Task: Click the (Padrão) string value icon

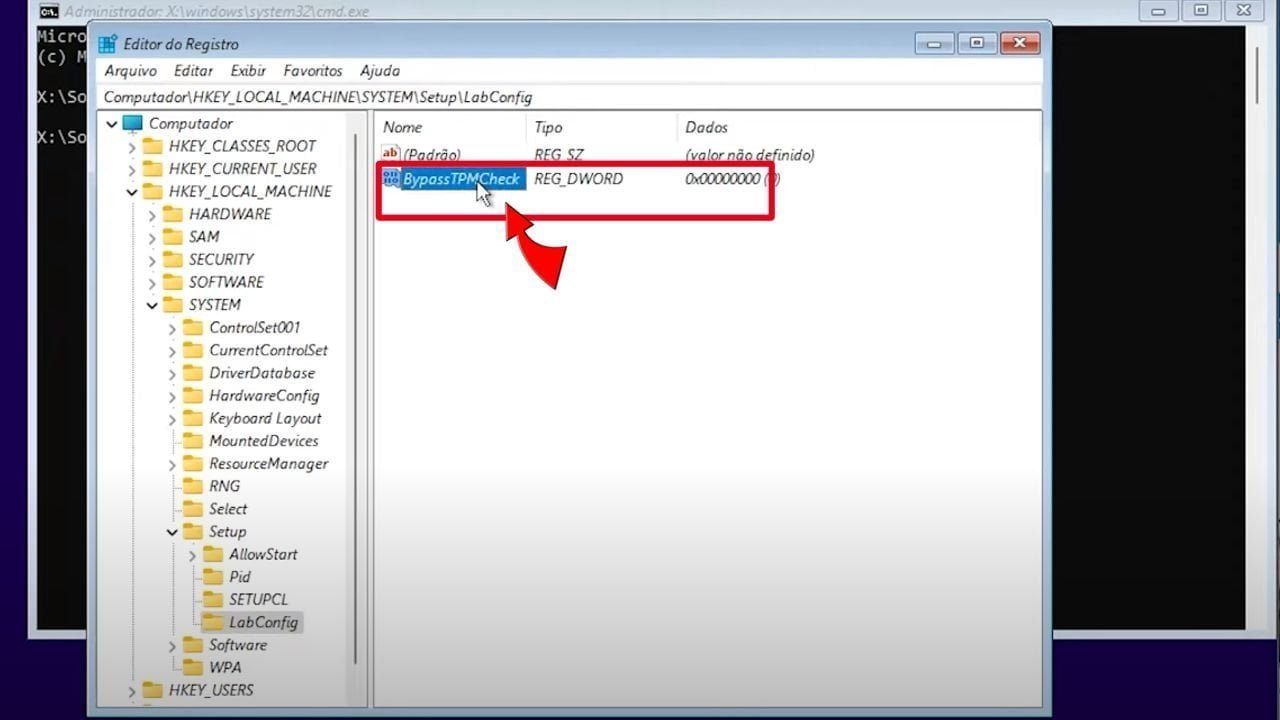Action: [x=390, y=155]
